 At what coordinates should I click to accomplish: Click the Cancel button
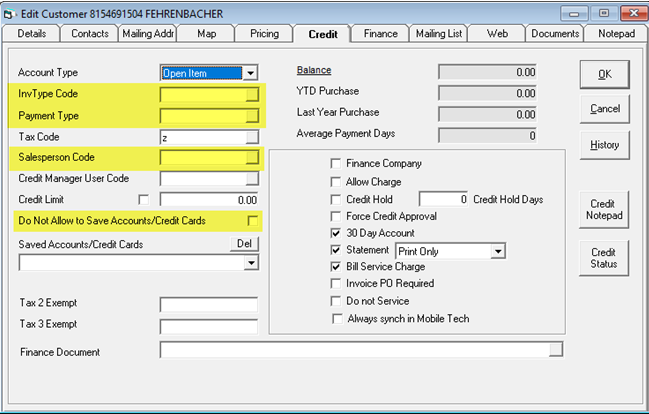tap(605, 109)
